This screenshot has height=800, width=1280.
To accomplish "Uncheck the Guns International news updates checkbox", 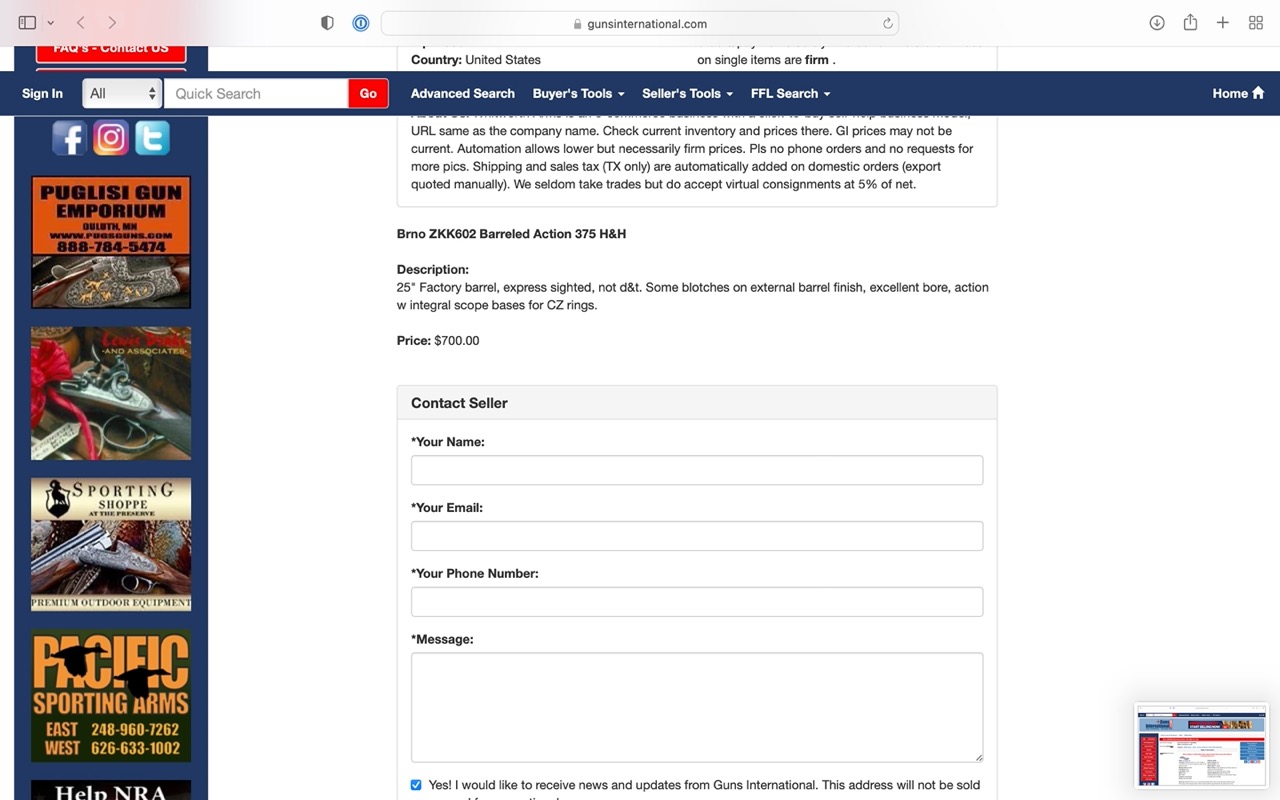I will tap(416, 785).
